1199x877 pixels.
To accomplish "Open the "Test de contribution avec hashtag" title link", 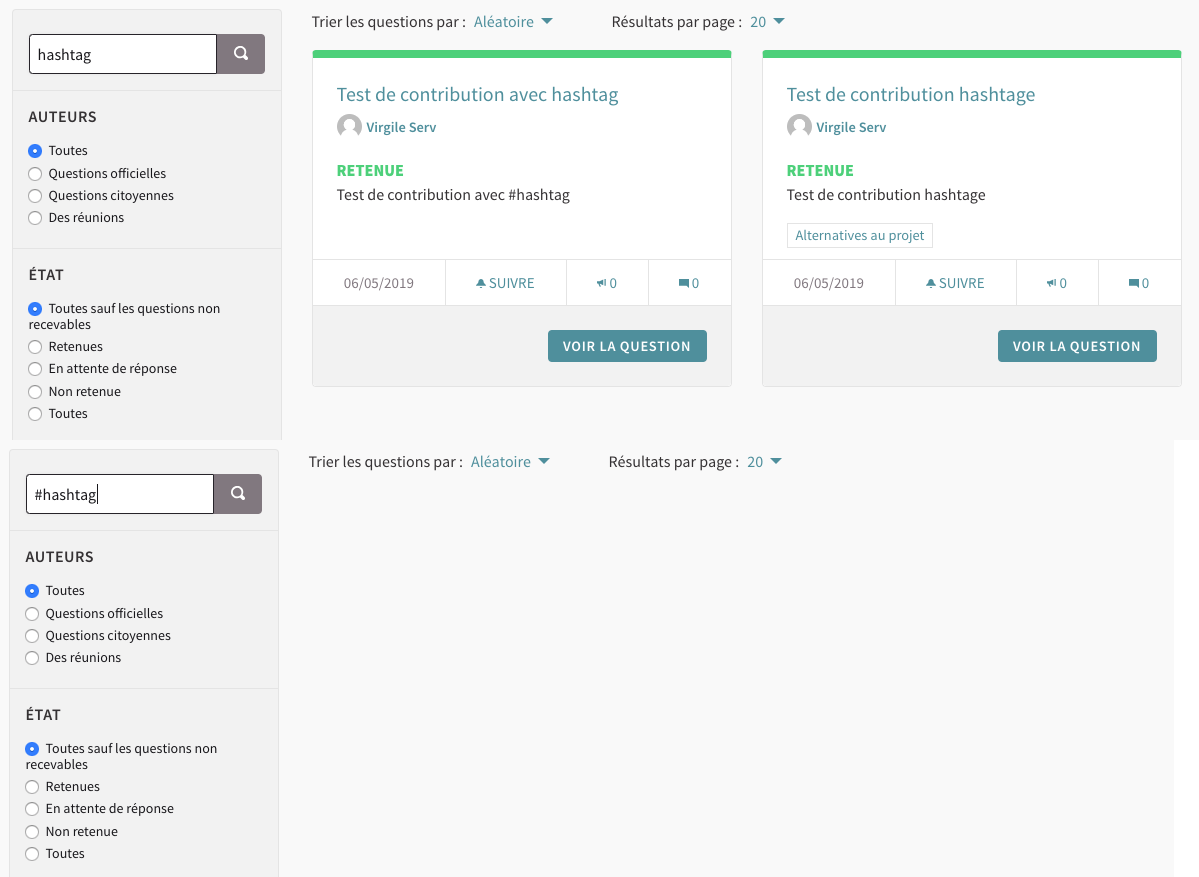I will [477, 95].
